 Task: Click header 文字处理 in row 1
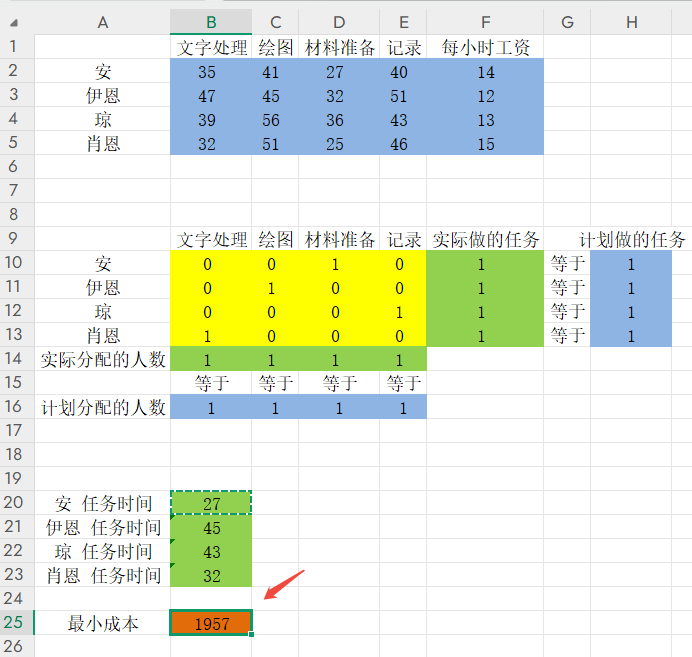click(212, 47)
